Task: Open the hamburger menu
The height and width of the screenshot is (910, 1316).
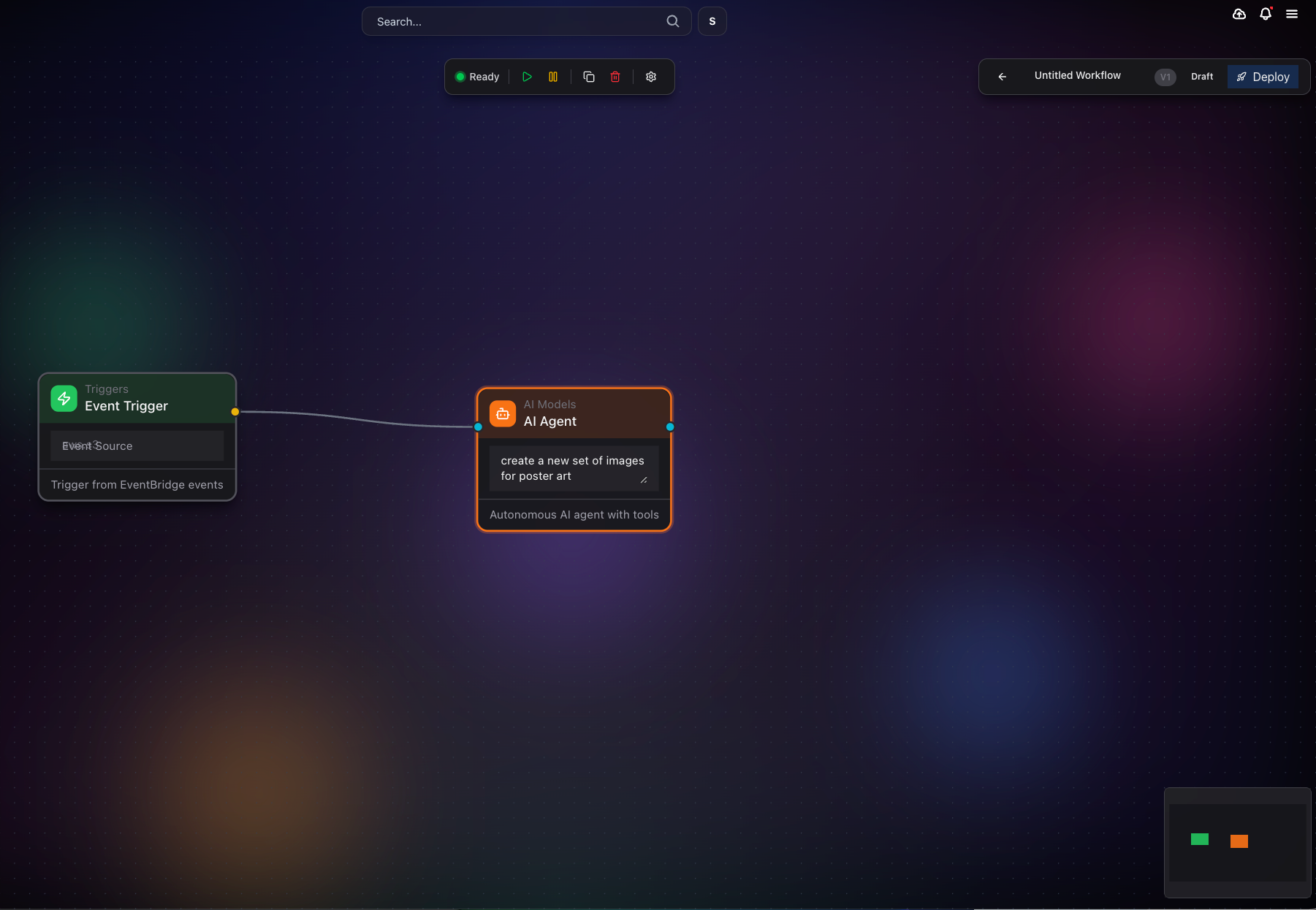Action: point(1292,14)
